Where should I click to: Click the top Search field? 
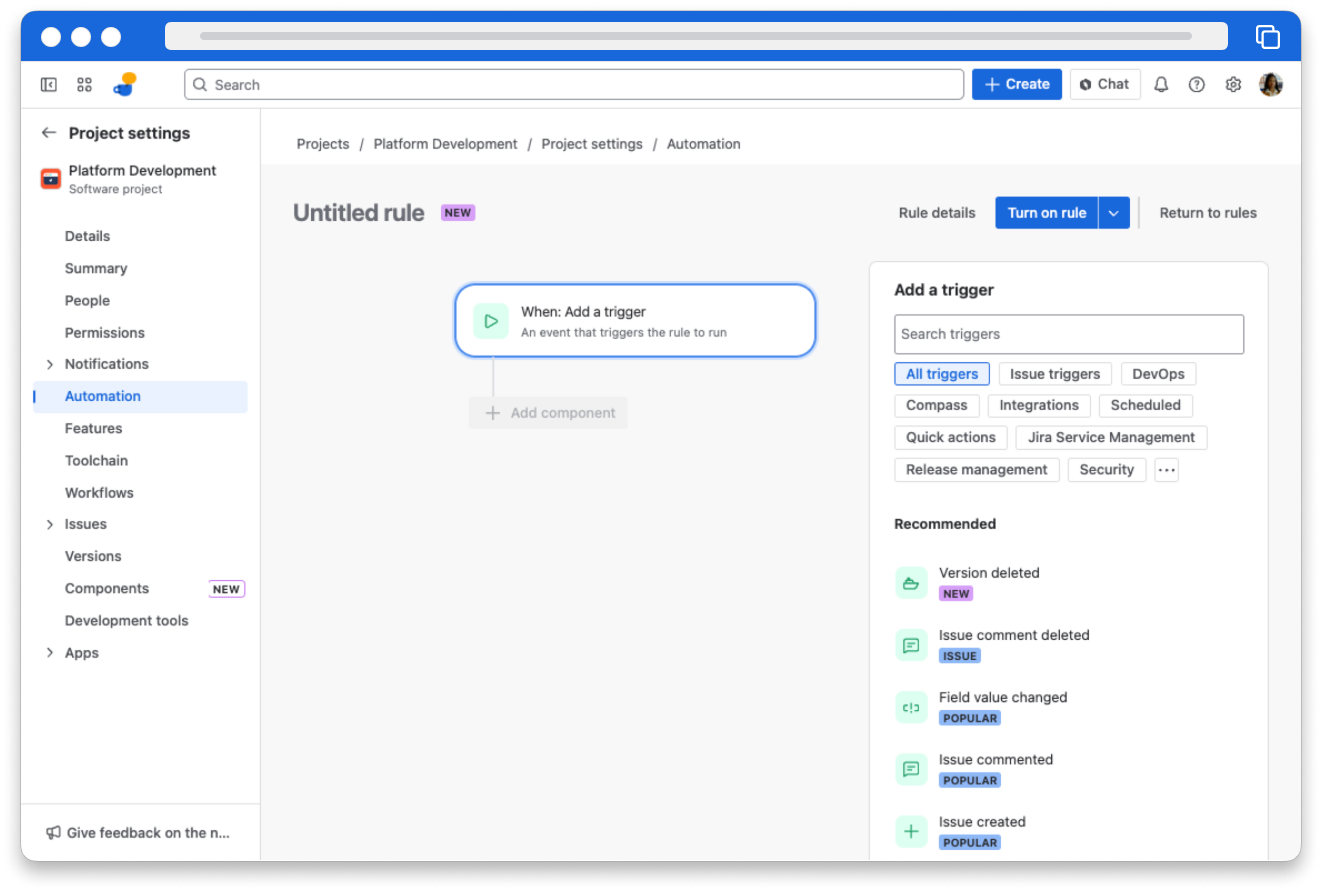click(x=574, y=84)
